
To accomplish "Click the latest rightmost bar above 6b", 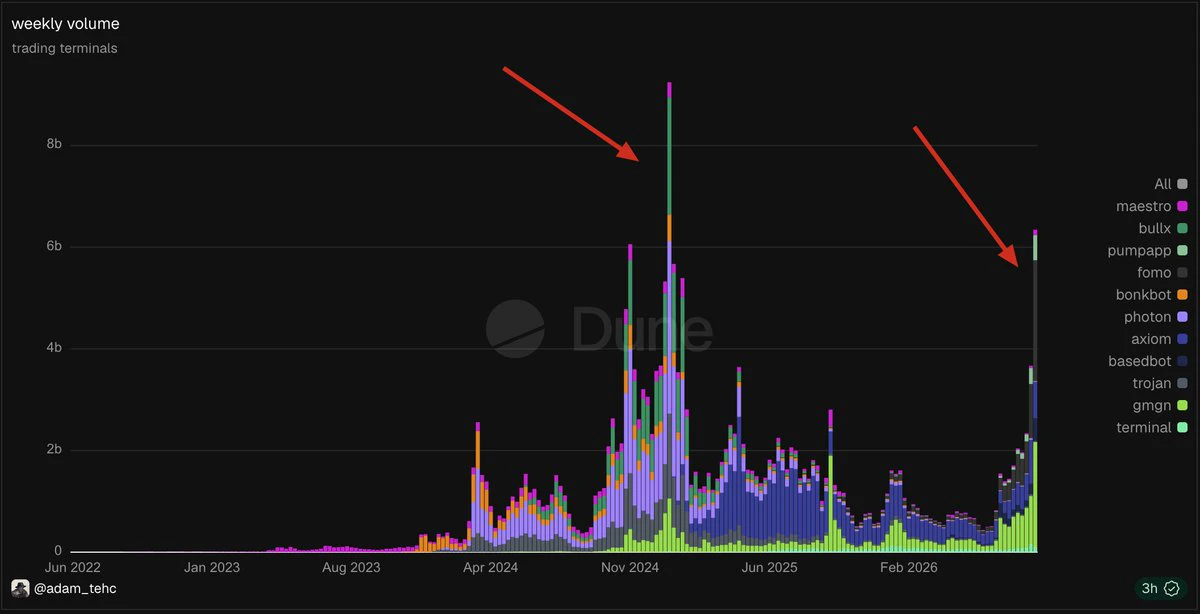I will tap(1035, 391).
